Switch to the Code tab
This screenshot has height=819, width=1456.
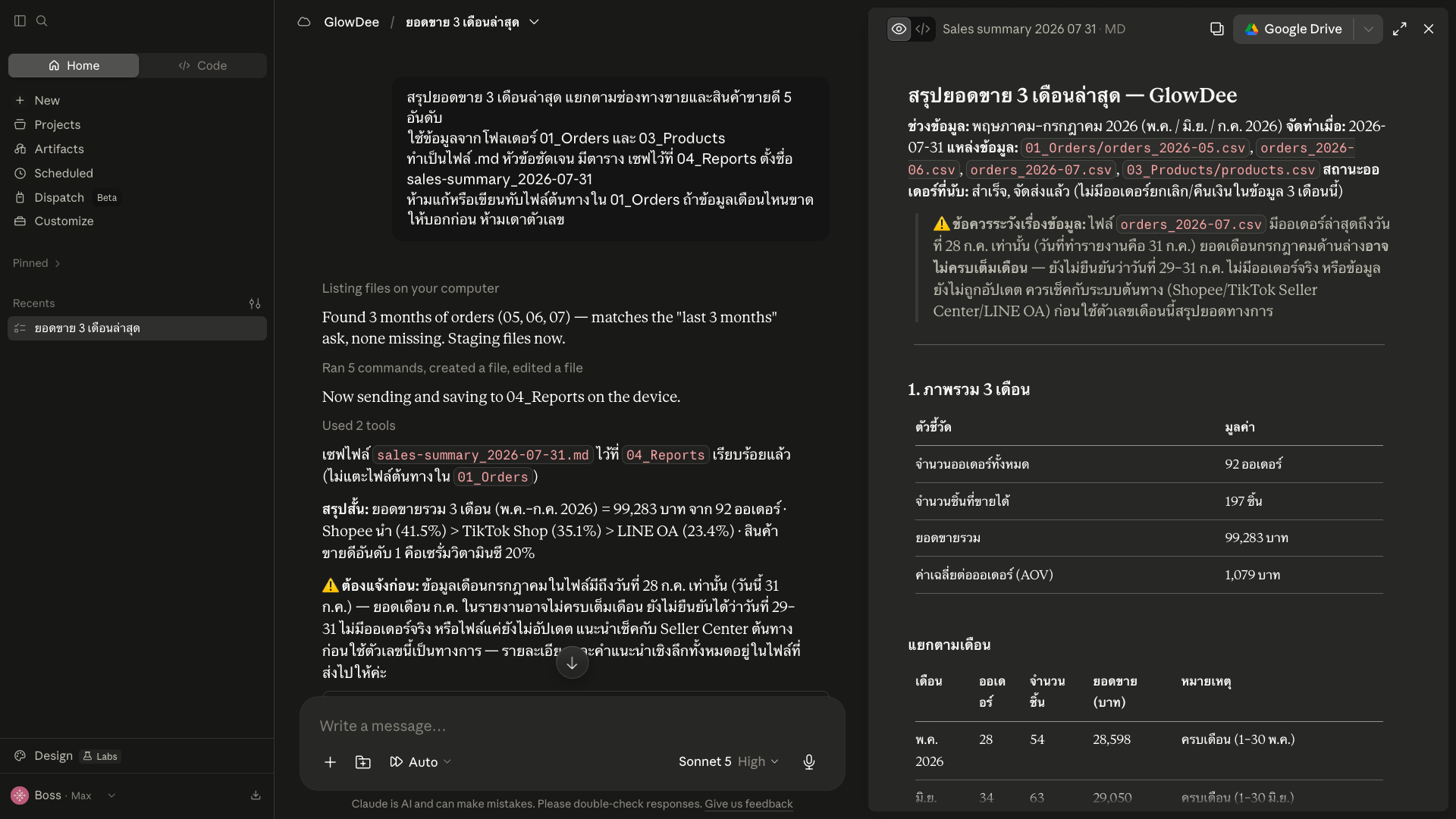point(203,65)
